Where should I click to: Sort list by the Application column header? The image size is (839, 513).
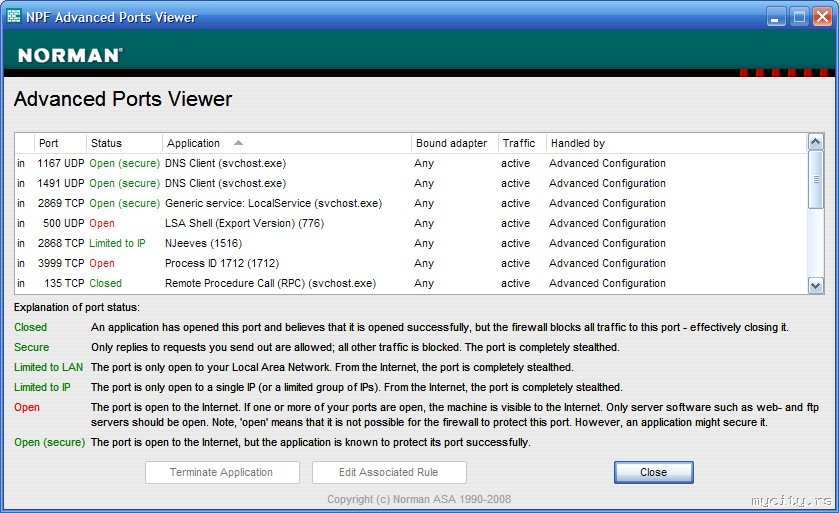click(287, 143)
